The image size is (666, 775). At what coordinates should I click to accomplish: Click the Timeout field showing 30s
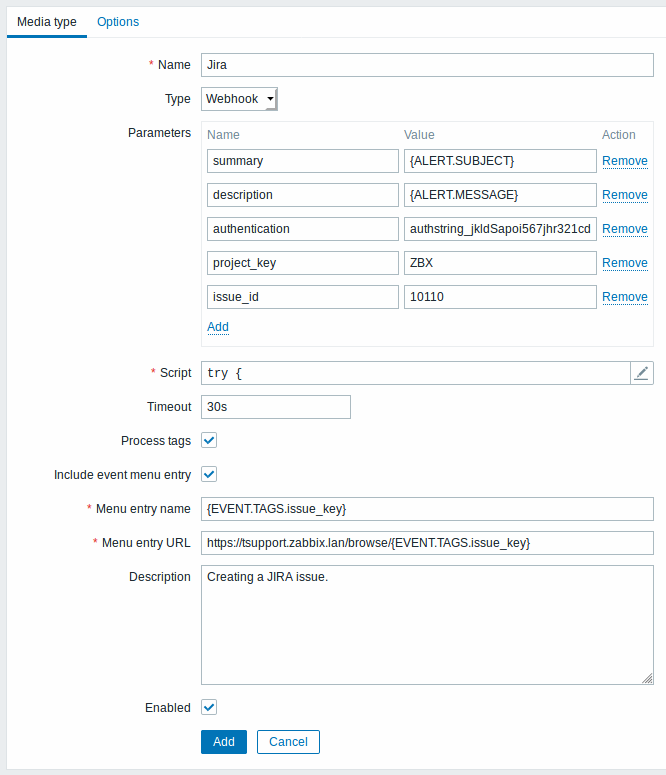tap(276, 407)
